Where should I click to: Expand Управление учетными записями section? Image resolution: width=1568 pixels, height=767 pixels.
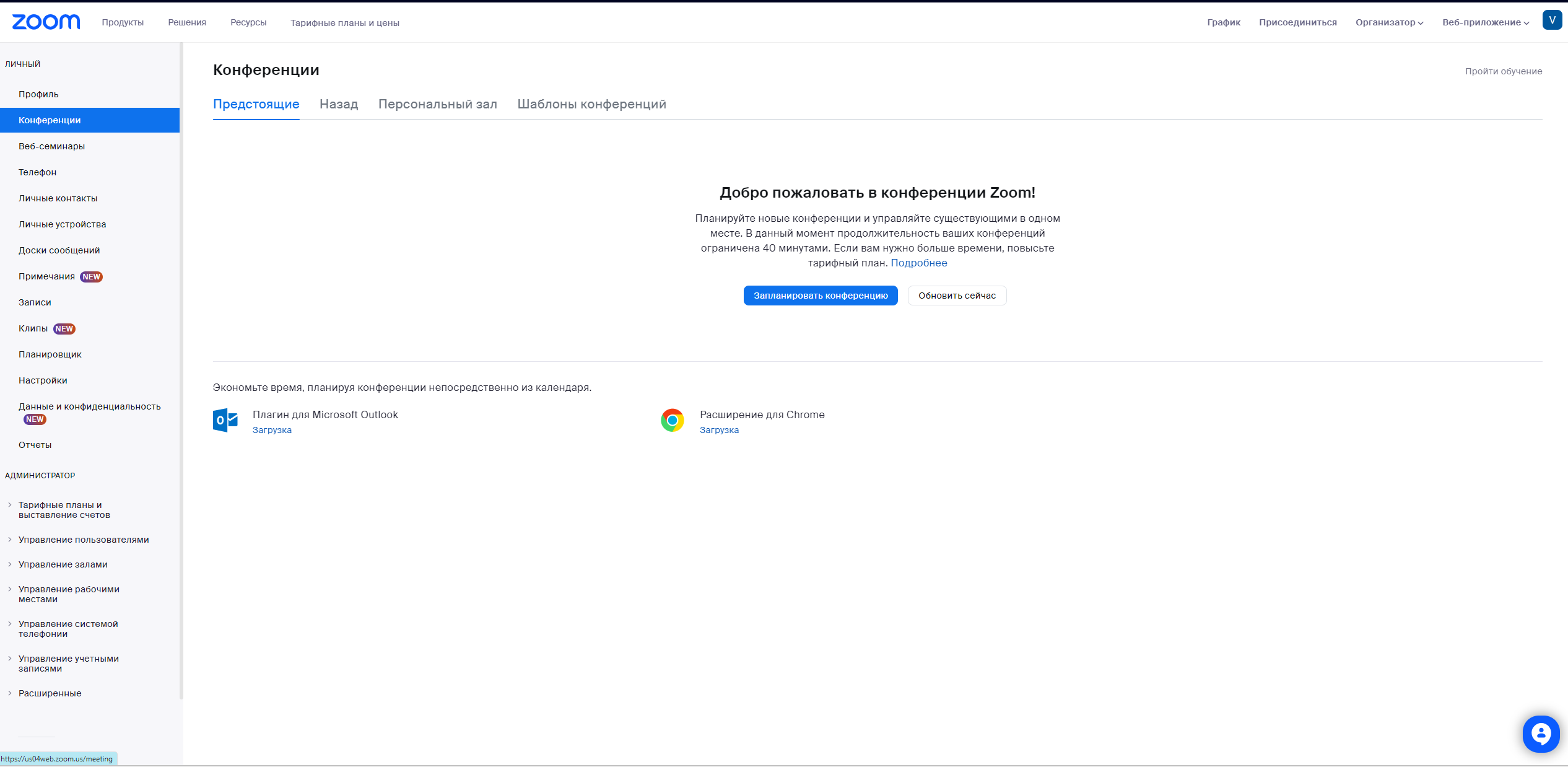click(x=68, y=664)
